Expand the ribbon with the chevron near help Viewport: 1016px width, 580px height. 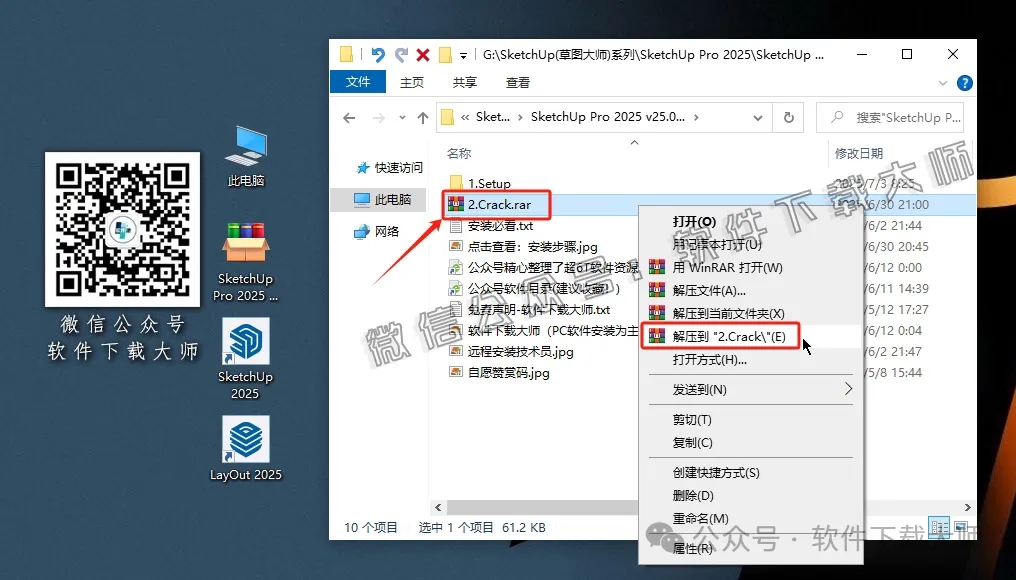pos(941,83)
